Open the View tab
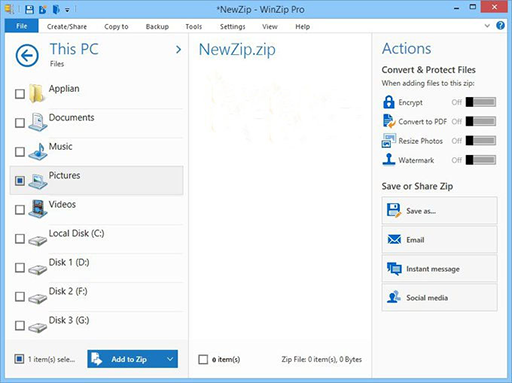This screenshot has height=383, width=512. [x=269, y=26]
